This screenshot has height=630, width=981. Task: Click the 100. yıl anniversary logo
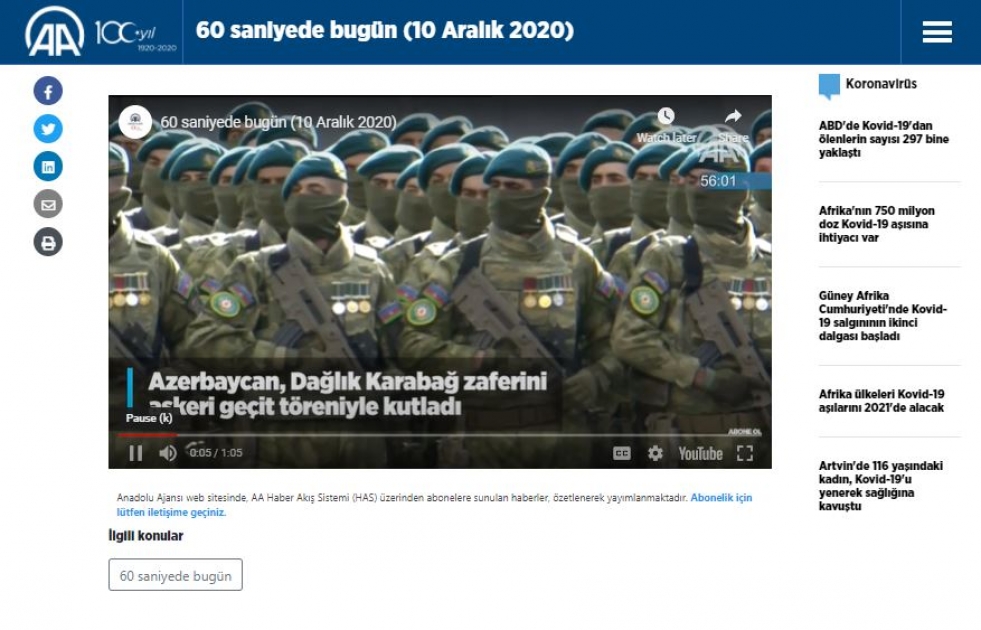pyautogui.click(x=135, y=34)
